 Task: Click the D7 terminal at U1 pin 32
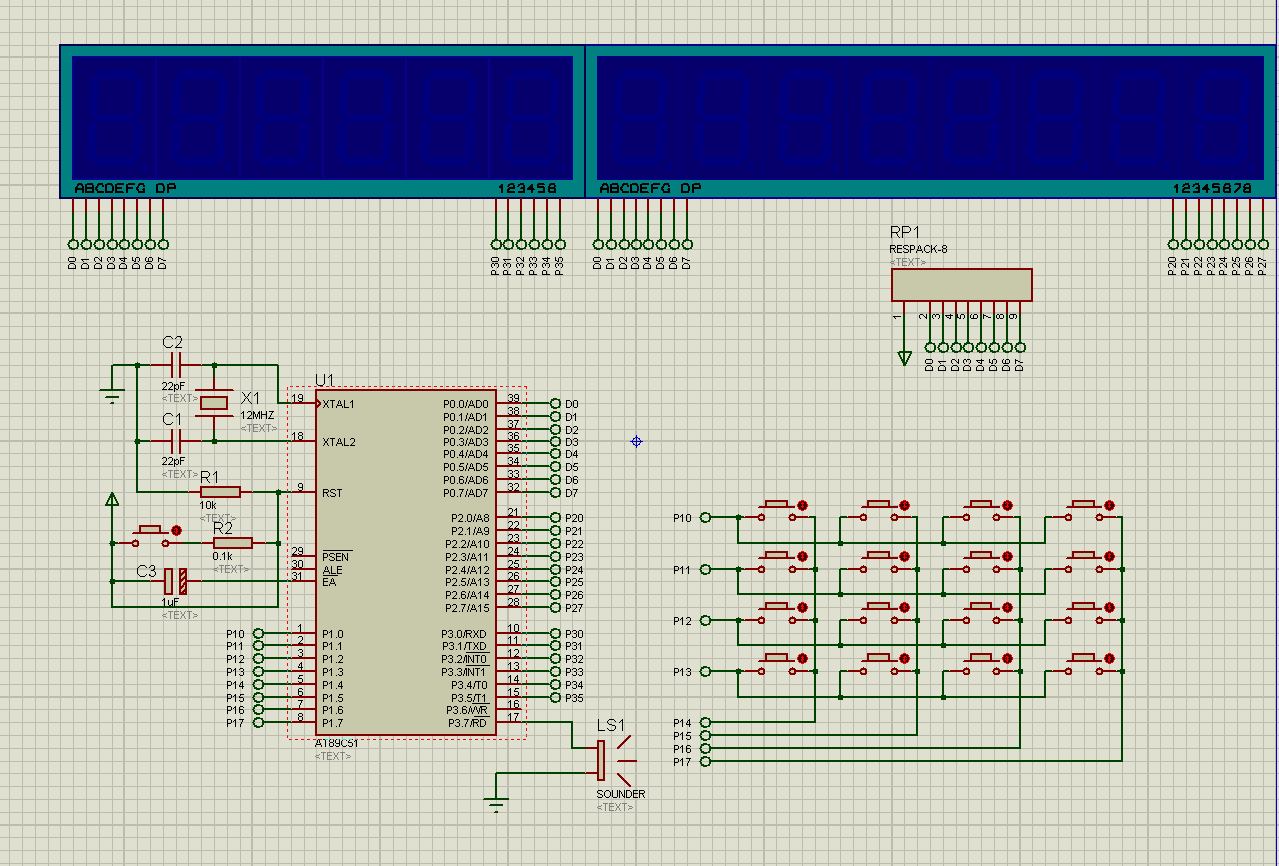tap(555, 492)
